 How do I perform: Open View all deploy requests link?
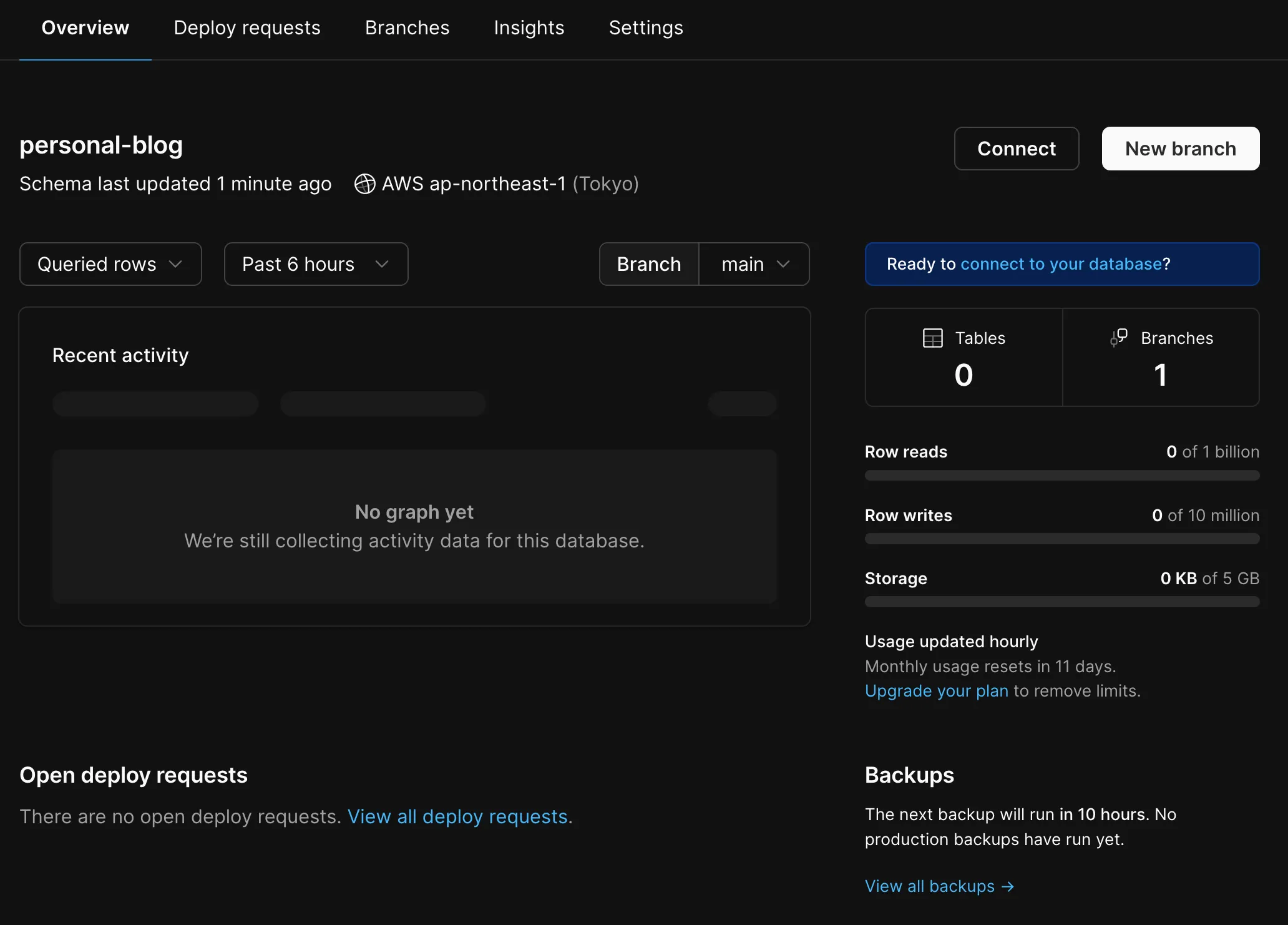[x=457, y=816]
